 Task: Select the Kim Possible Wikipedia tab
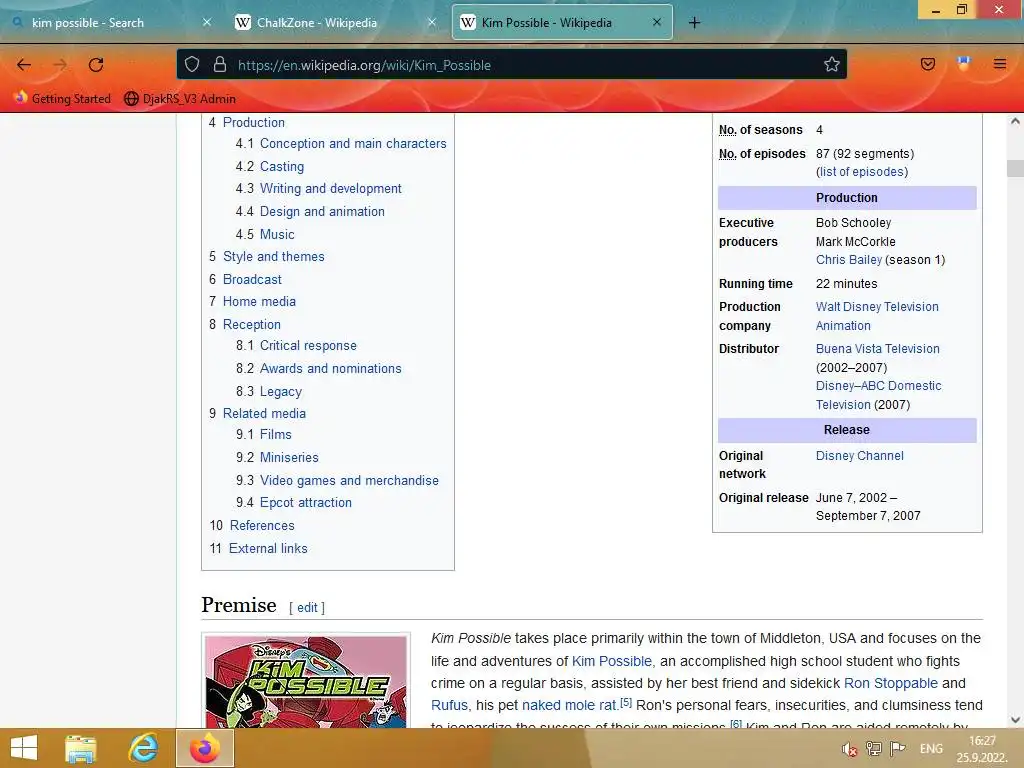coord(562,22)
